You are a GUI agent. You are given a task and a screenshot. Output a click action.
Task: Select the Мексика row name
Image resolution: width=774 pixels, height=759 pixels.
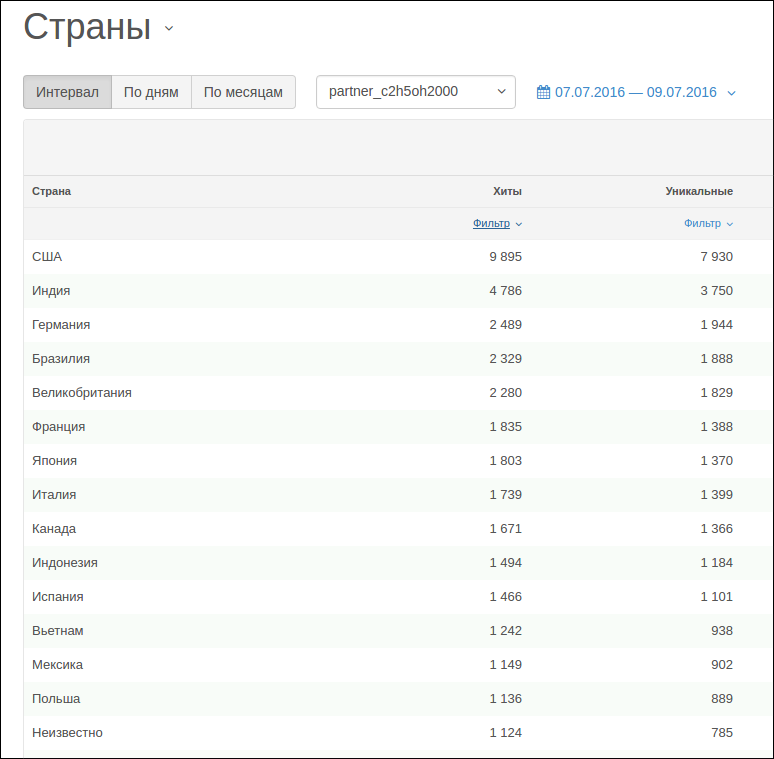point(57,665)
